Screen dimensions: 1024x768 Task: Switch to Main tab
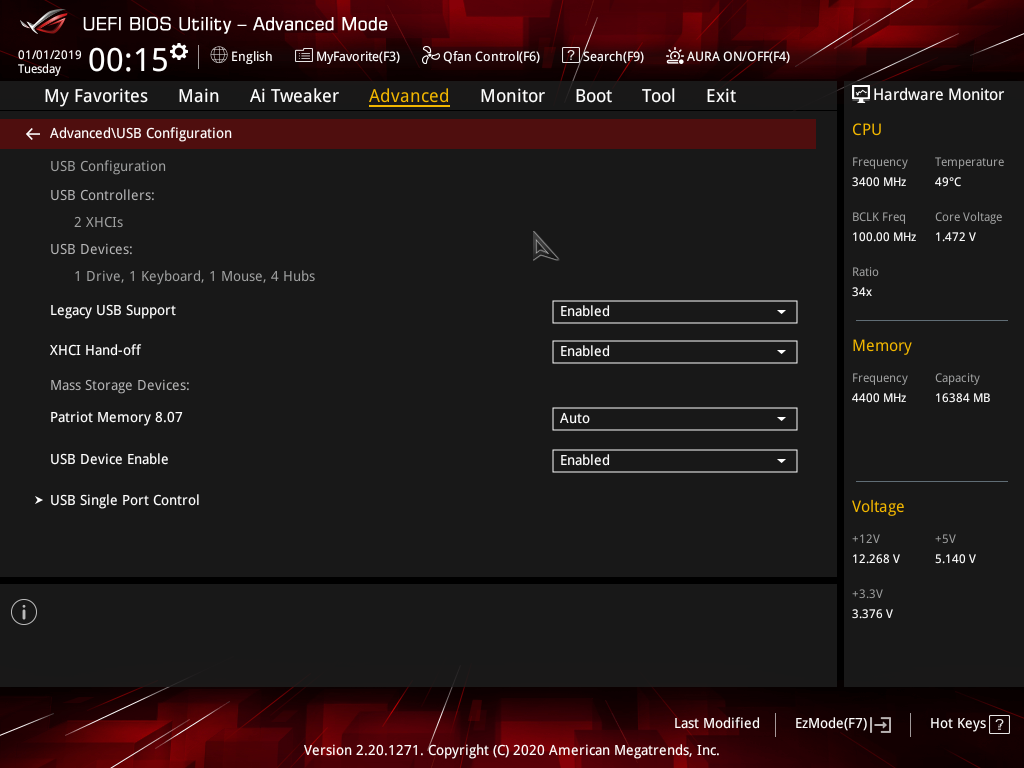click(199, 96)
